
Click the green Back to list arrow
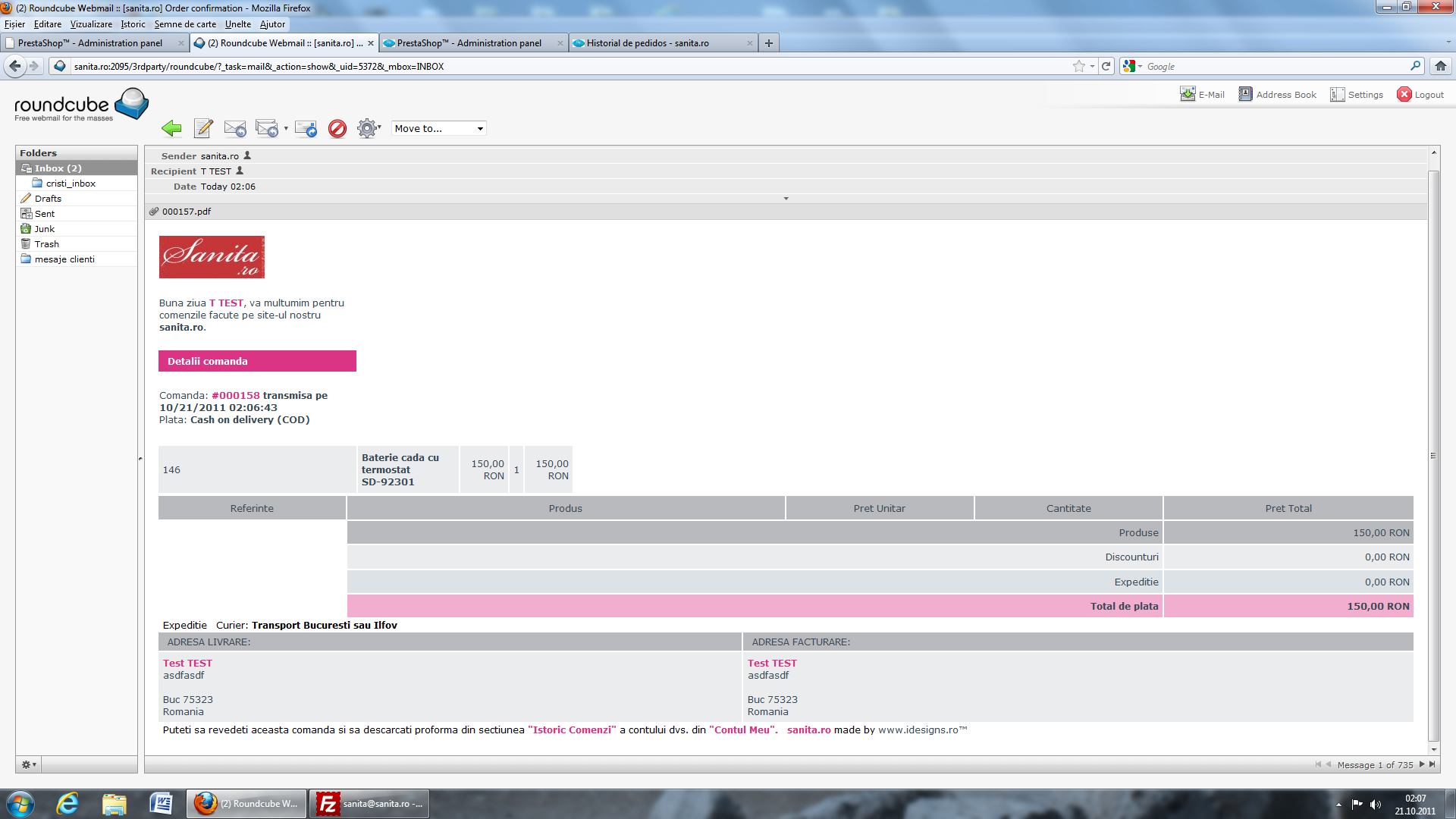coord(171,128)
